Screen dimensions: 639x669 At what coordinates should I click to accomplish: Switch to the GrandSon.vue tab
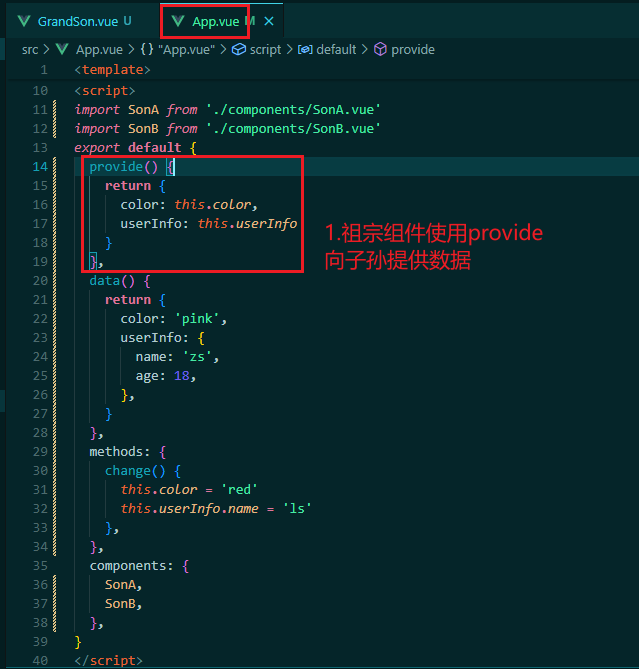[x=78, y=21]
